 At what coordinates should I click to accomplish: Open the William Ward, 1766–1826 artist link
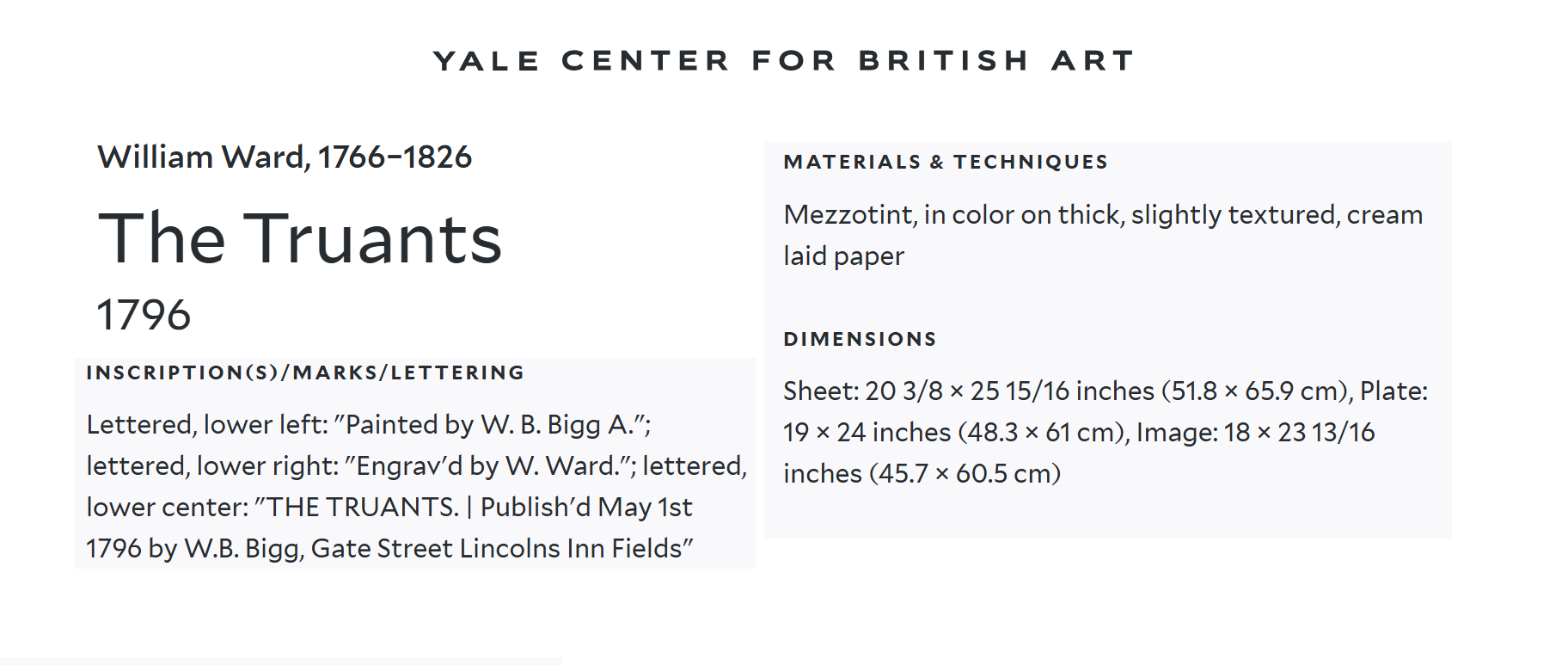285,157
